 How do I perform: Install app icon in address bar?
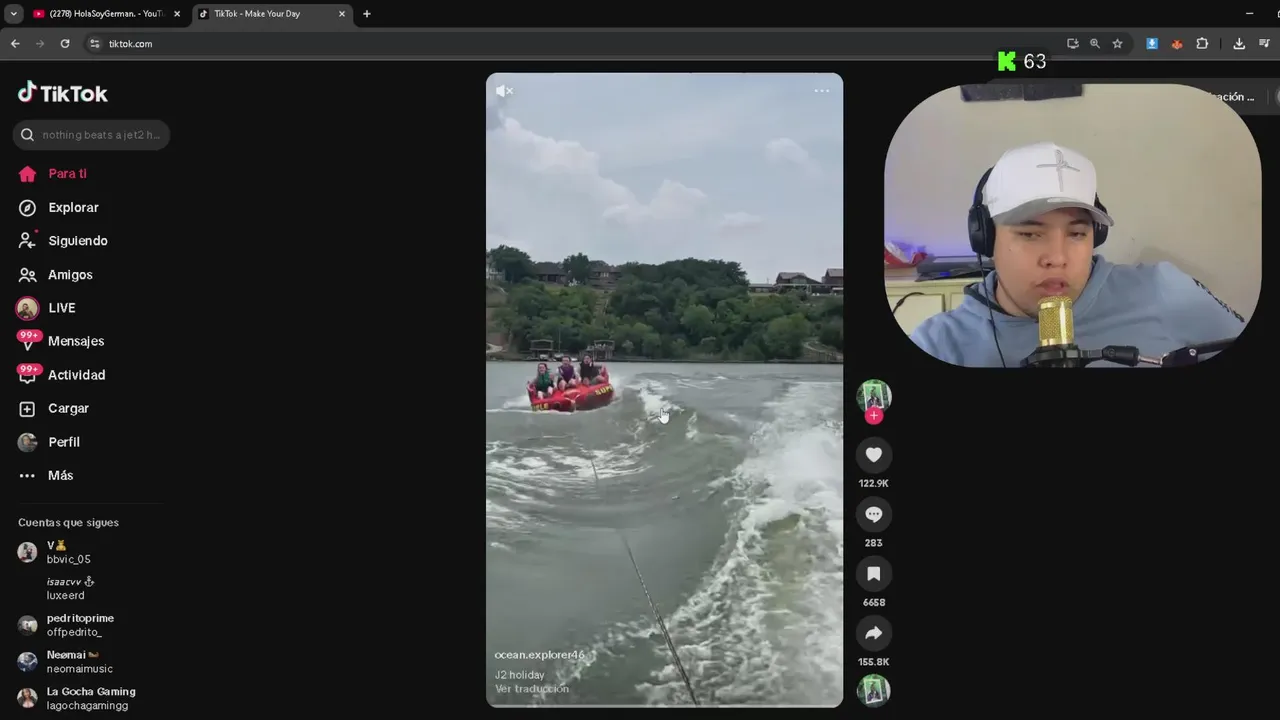coord(1073,44)
